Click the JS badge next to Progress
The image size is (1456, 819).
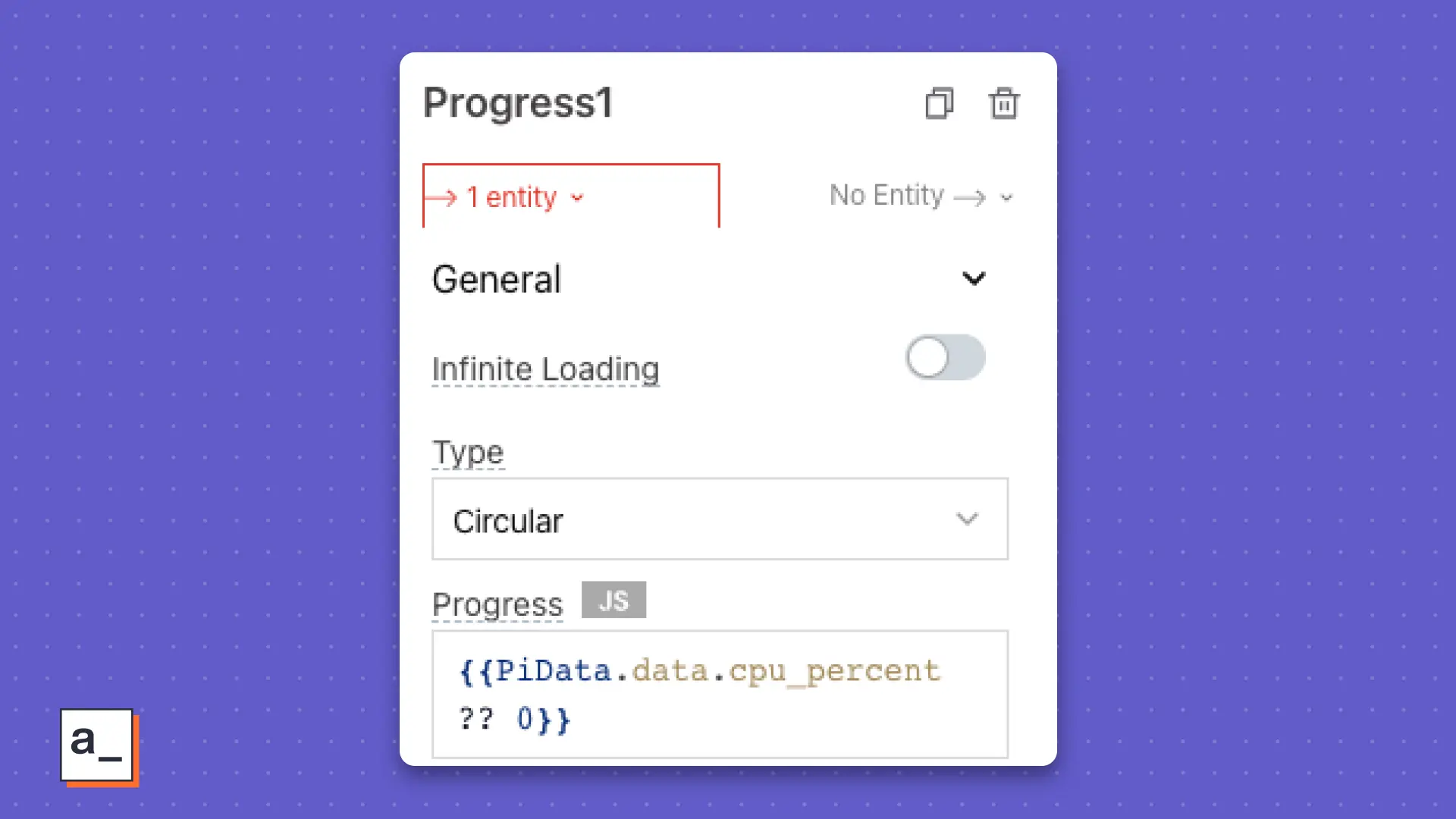point(613,600)
